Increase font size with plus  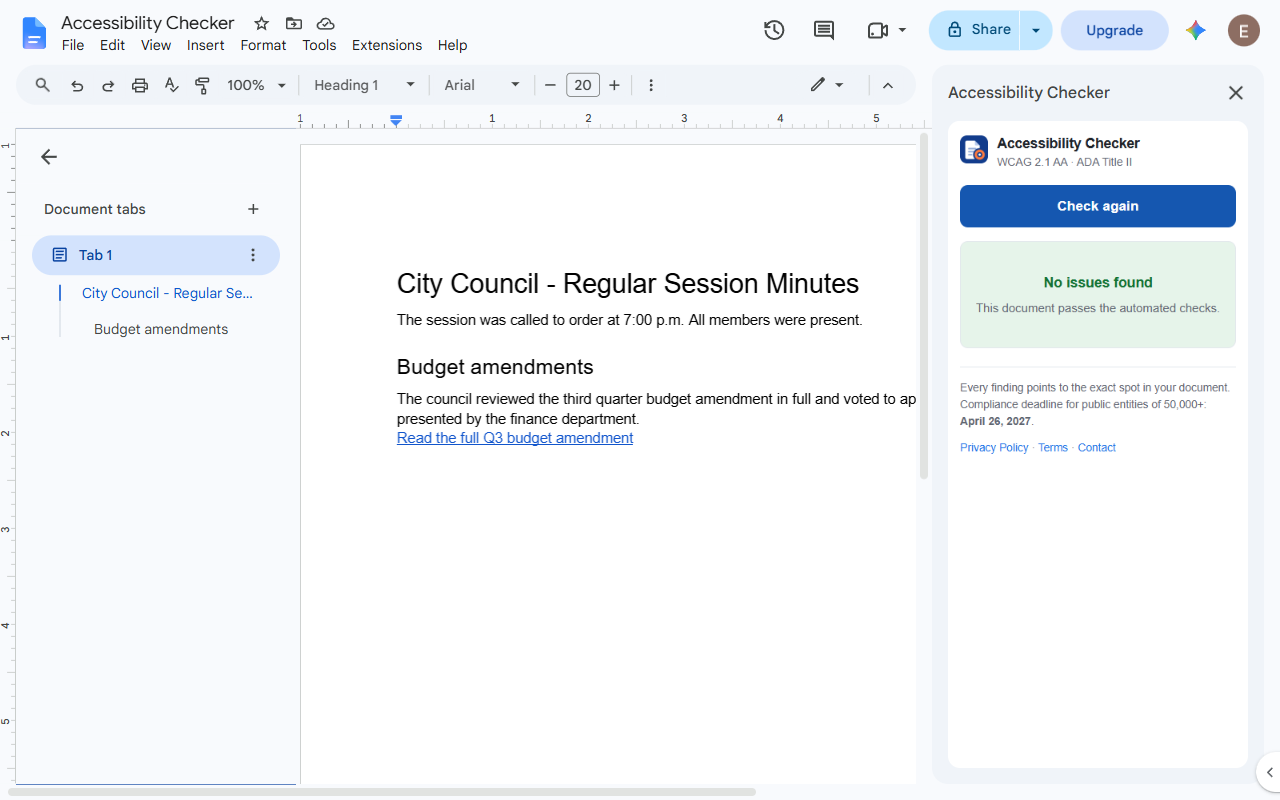pos(614,85)
